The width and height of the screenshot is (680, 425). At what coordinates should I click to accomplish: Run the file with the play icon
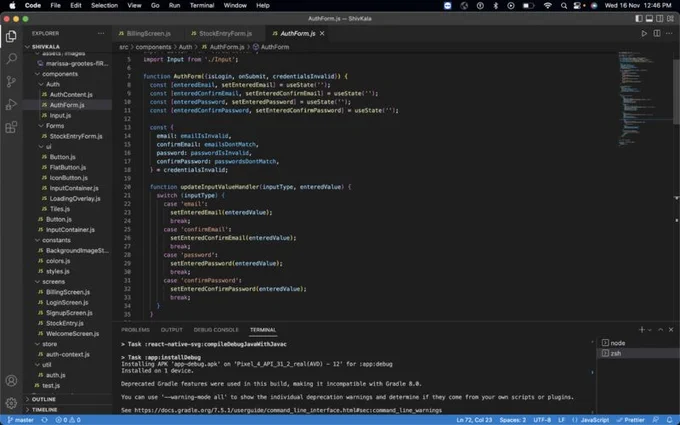pos(644,33)
